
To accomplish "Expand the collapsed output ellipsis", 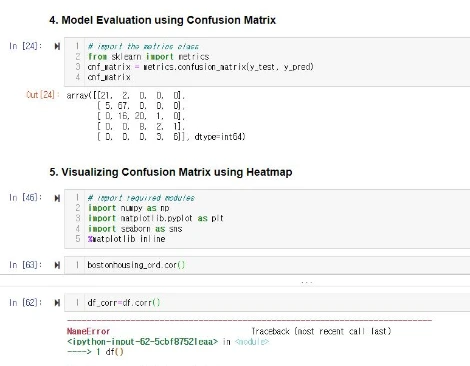I will [x=306, y=282].
